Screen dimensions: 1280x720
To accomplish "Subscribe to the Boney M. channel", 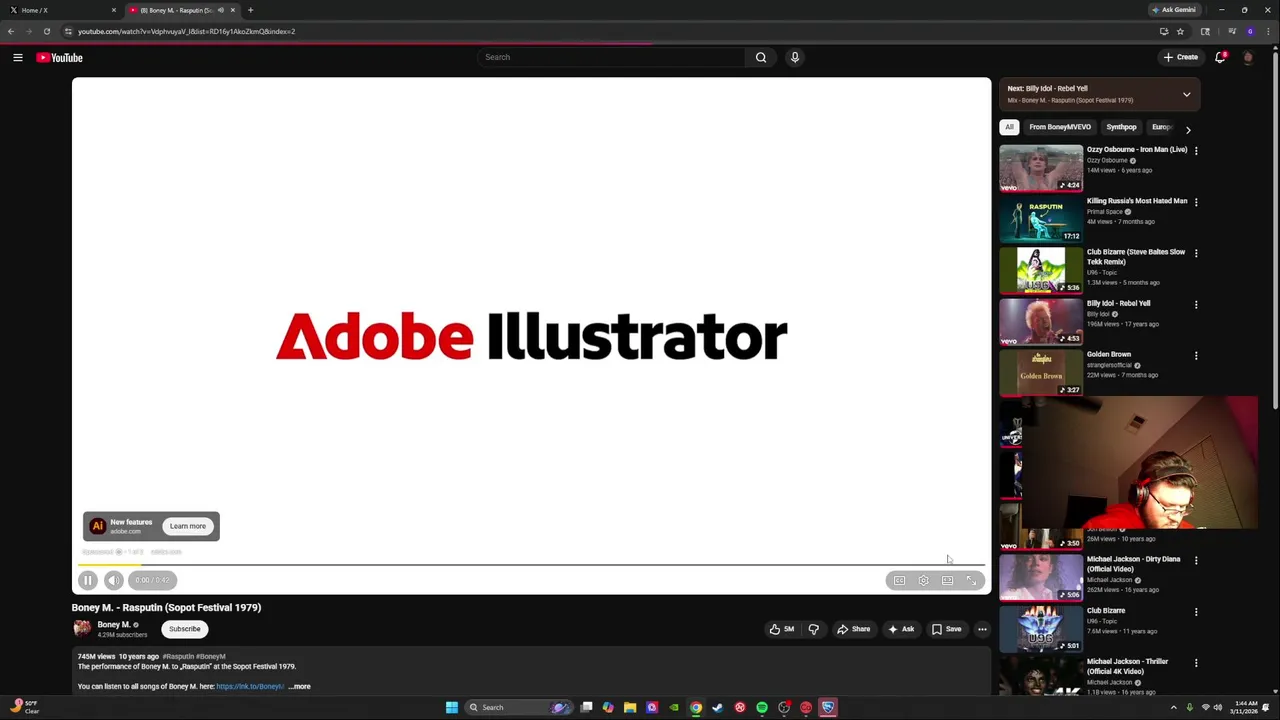I will point(185,629).
